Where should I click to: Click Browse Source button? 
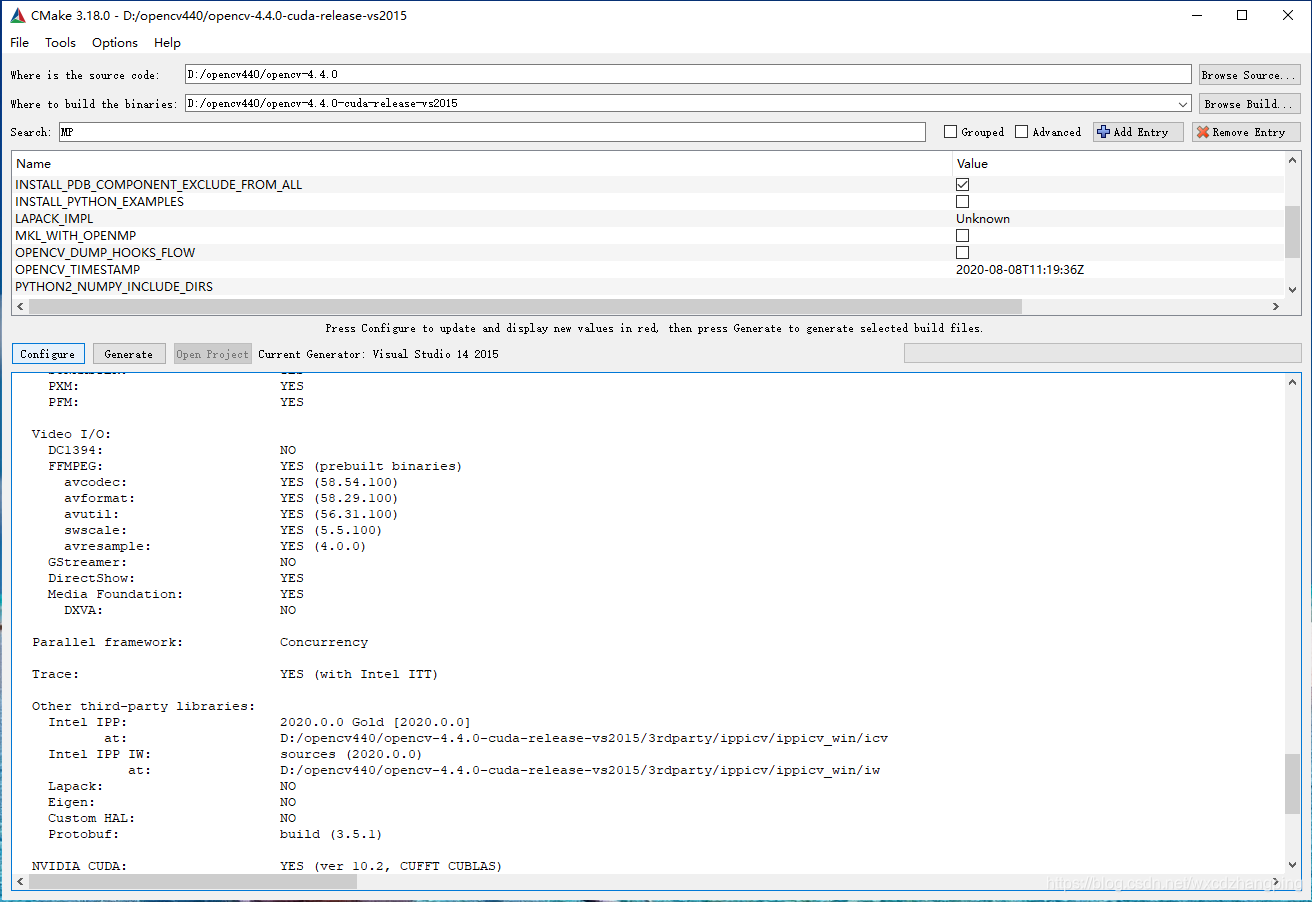click(1249, 75)
